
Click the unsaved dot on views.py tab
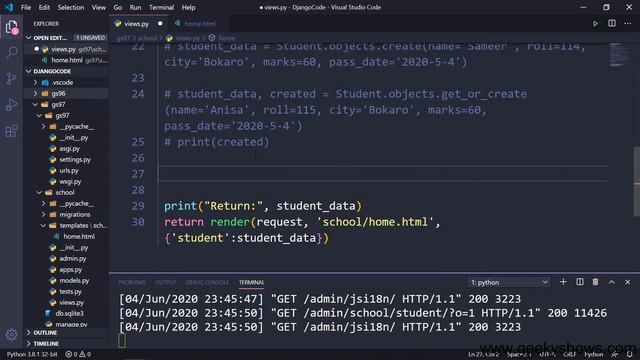tap(160, 24)
